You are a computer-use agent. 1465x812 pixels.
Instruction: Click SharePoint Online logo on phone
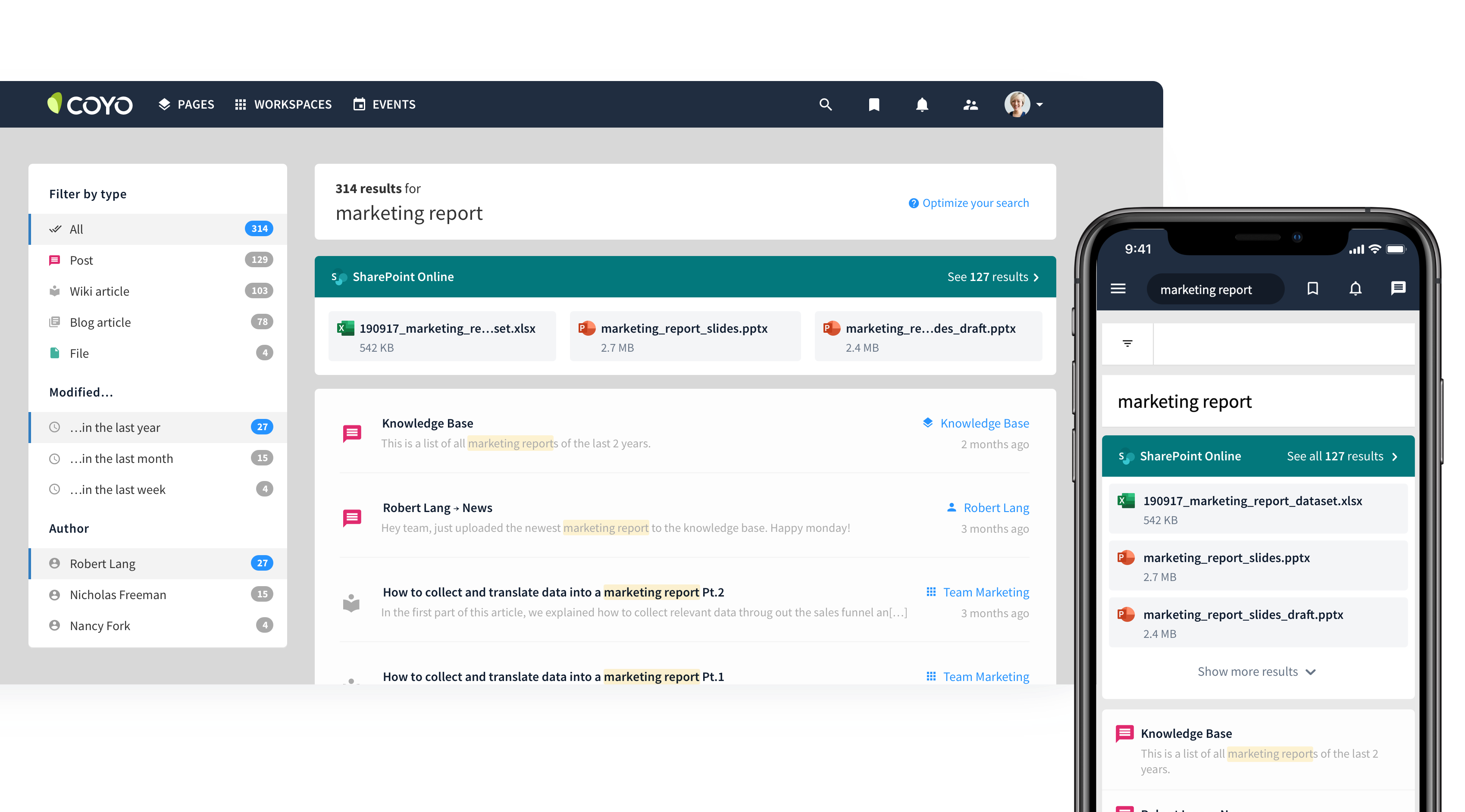click(1126, 456)
